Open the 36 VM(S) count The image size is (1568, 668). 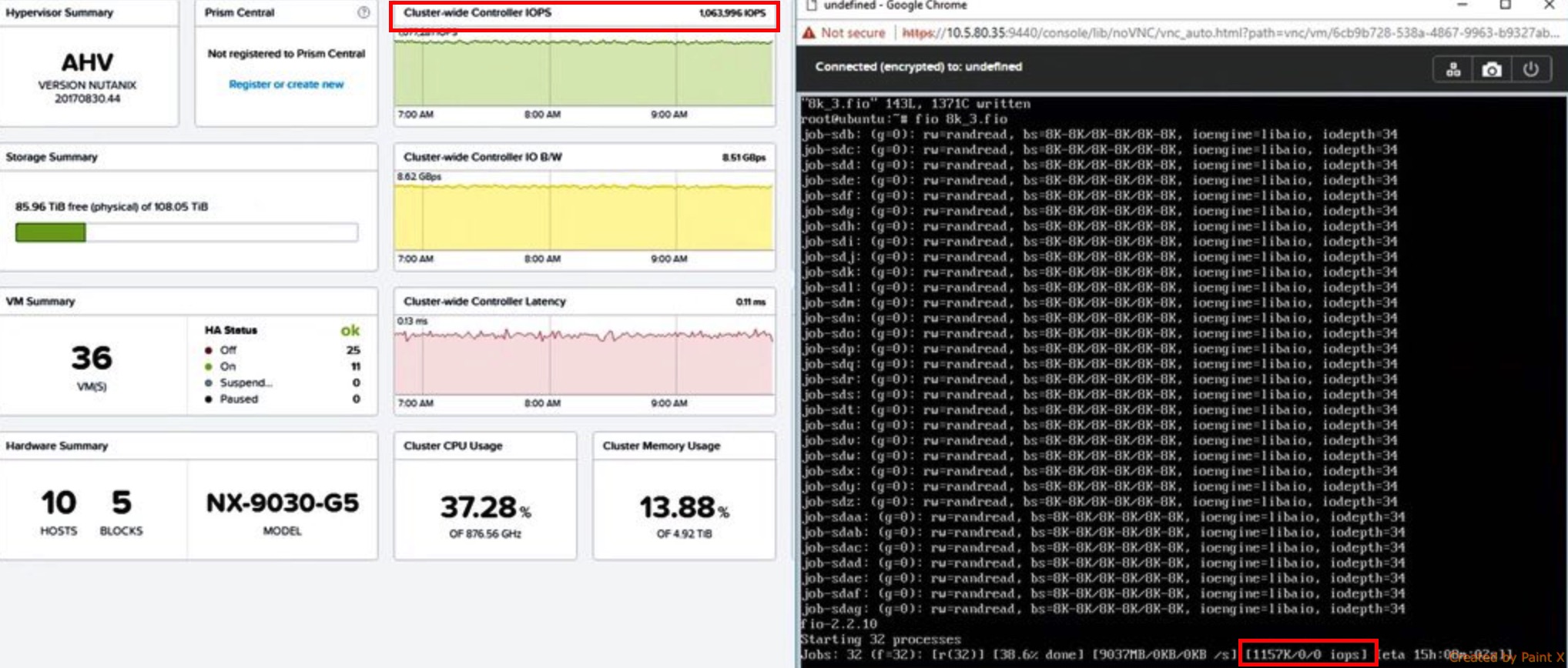tap(92, 359)
